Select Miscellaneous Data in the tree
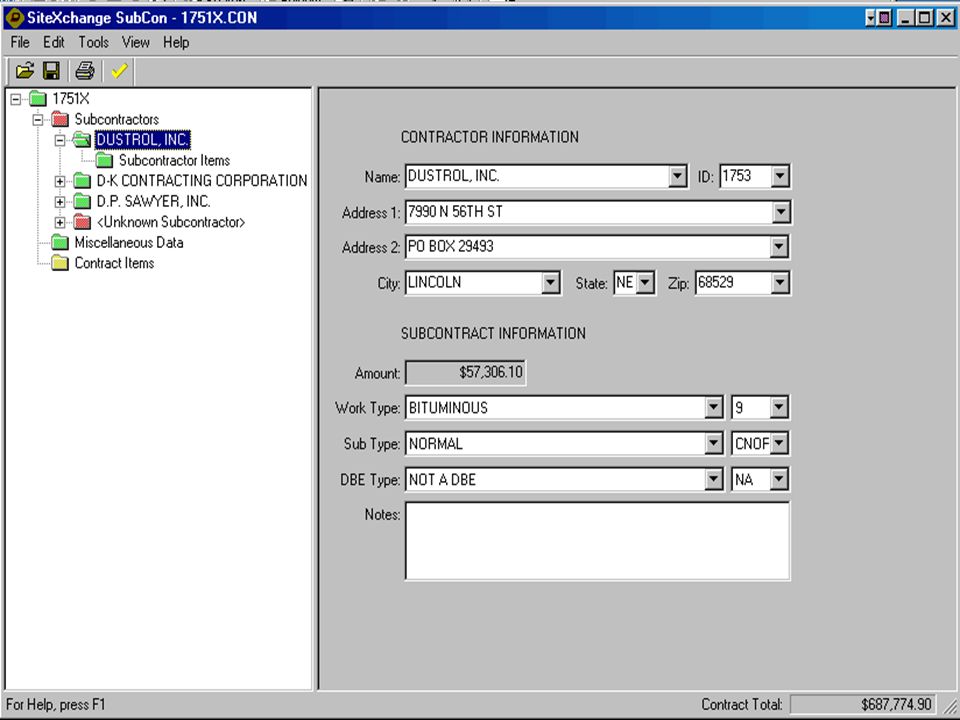 coord(129,242)
